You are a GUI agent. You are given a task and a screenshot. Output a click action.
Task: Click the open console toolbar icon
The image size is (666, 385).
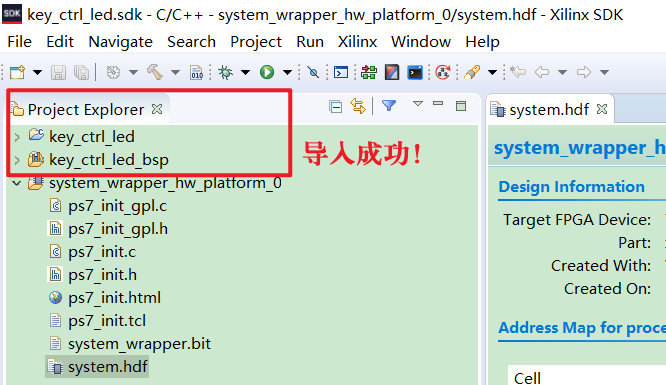pos(341,72)
